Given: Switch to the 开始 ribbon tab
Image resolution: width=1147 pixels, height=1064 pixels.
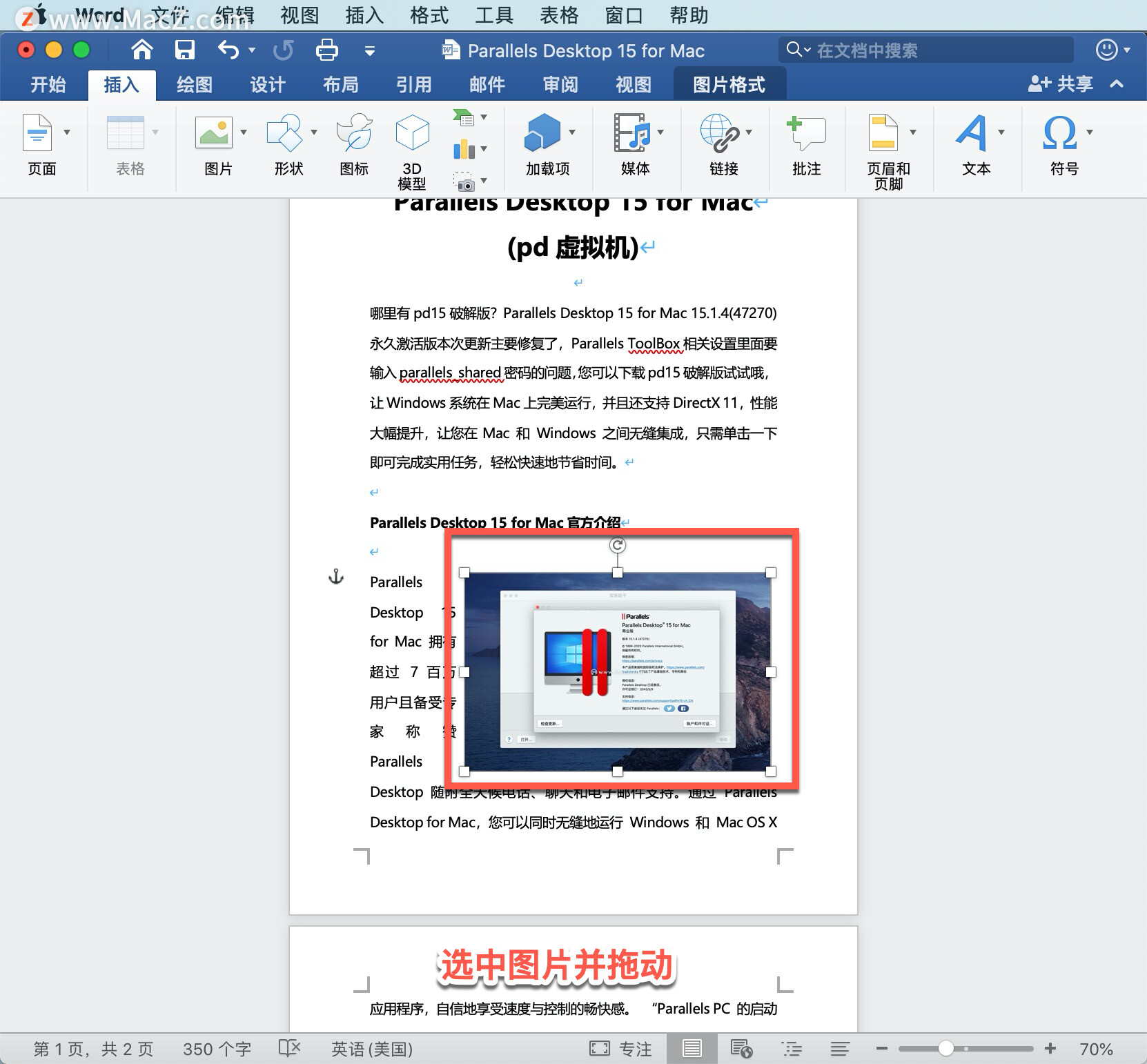Looking at the screenshot, I should (48, 85).
